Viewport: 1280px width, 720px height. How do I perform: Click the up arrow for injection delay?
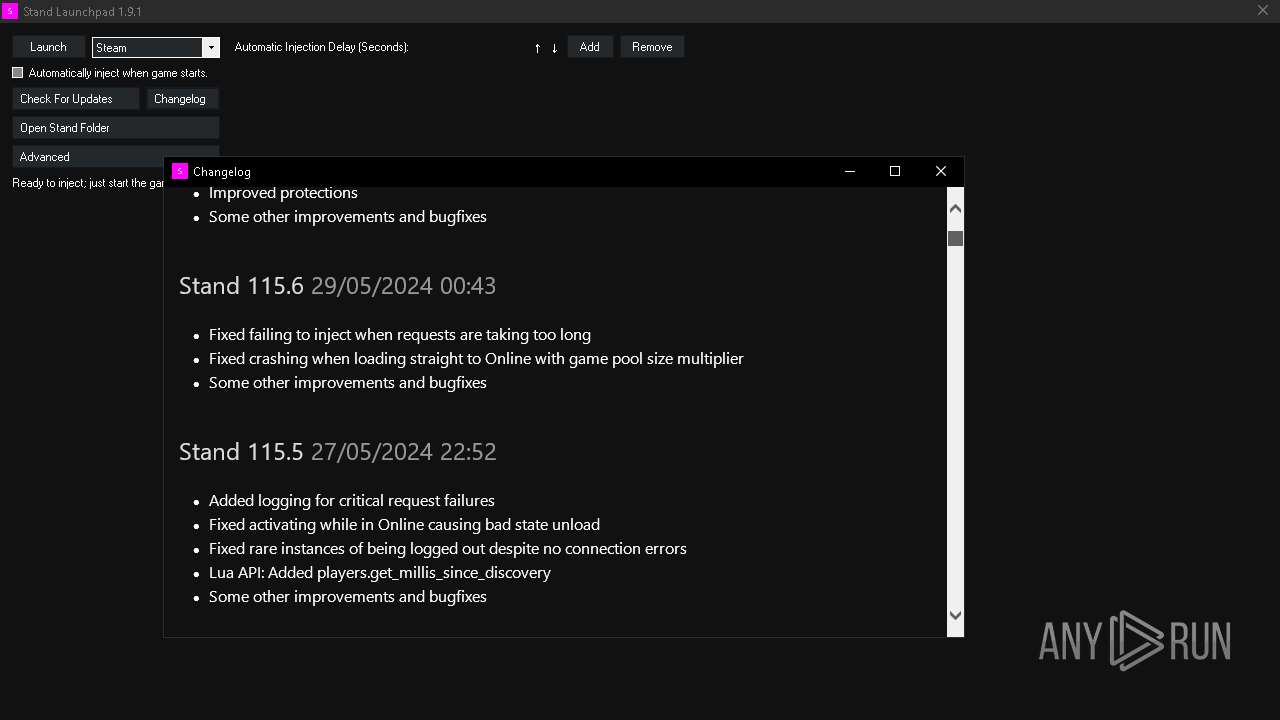coord(537,48)
